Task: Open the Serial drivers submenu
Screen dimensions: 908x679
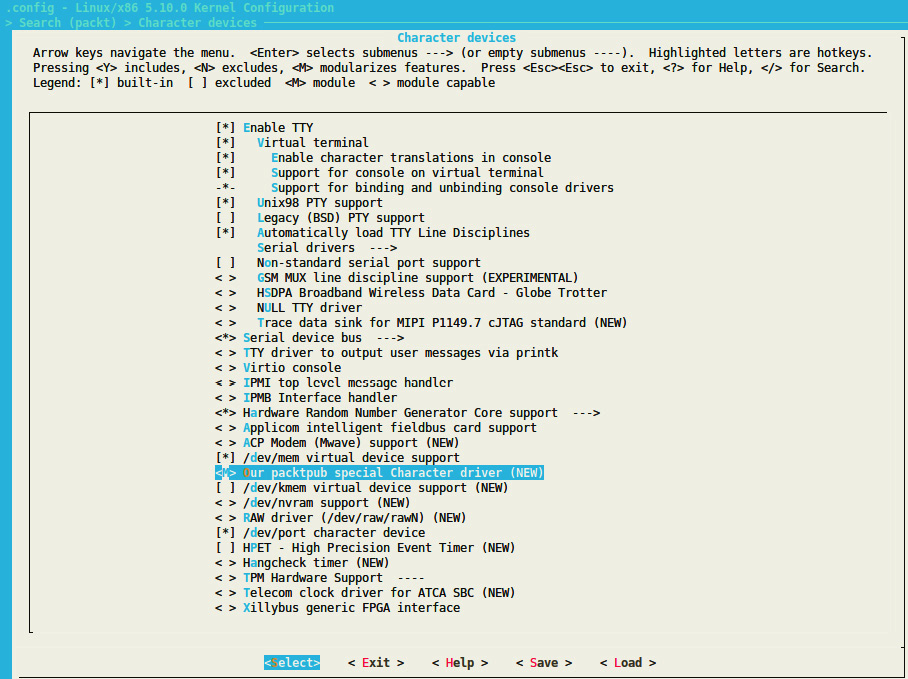Action: pos(326,248)
